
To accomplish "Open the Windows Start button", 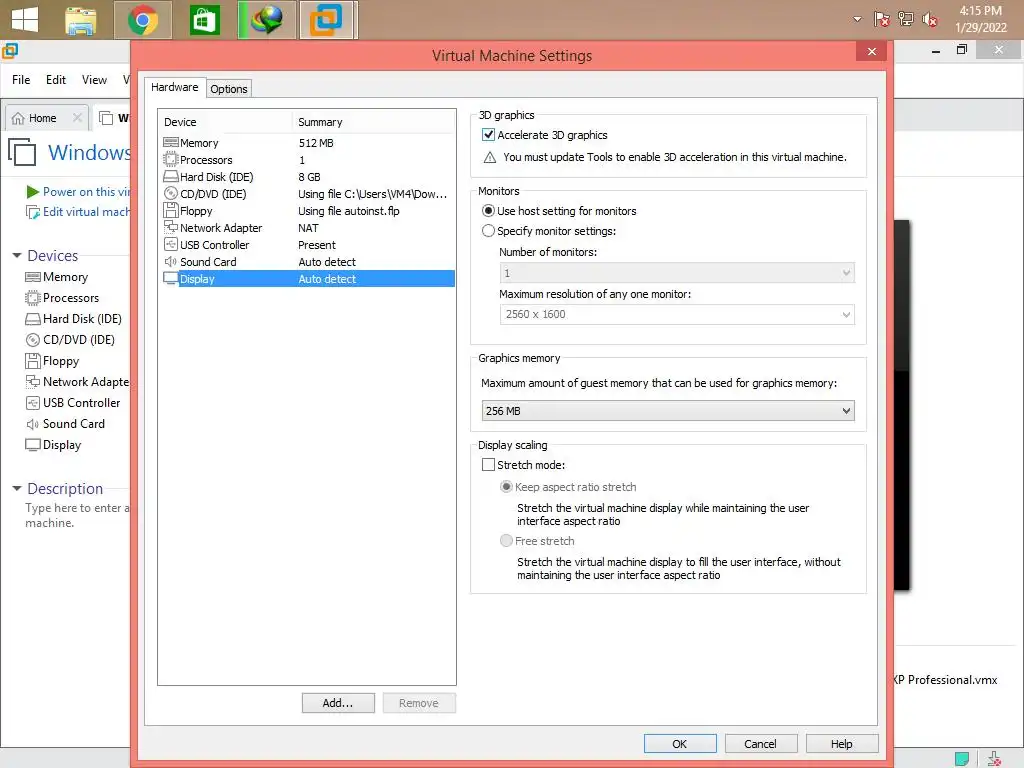I will point(25,20).
